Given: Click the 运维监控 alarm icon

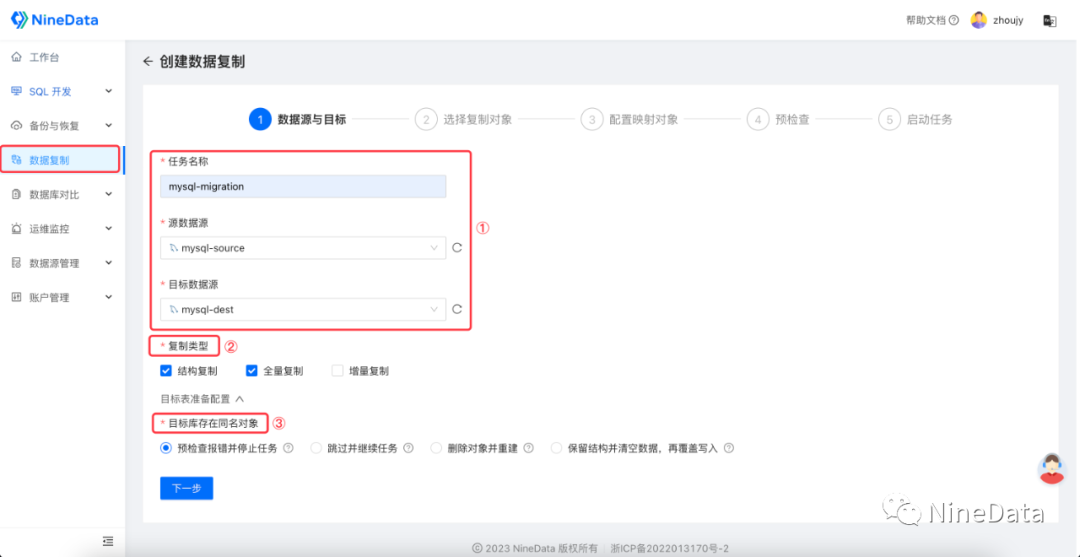Looking at the screenshot, I should point(17,229).
